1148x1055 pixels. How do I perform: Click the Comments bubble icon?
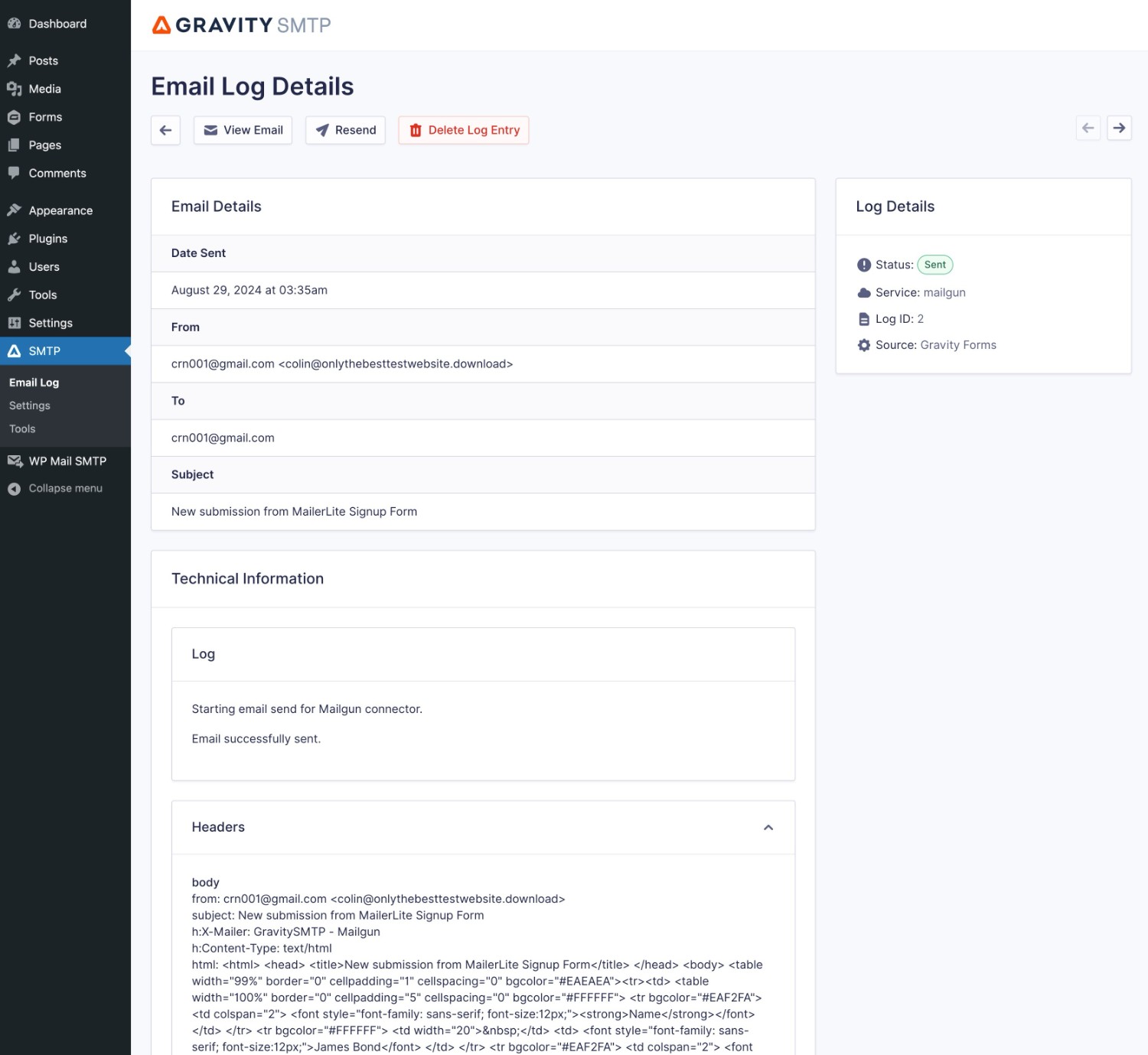click(14, 173)
